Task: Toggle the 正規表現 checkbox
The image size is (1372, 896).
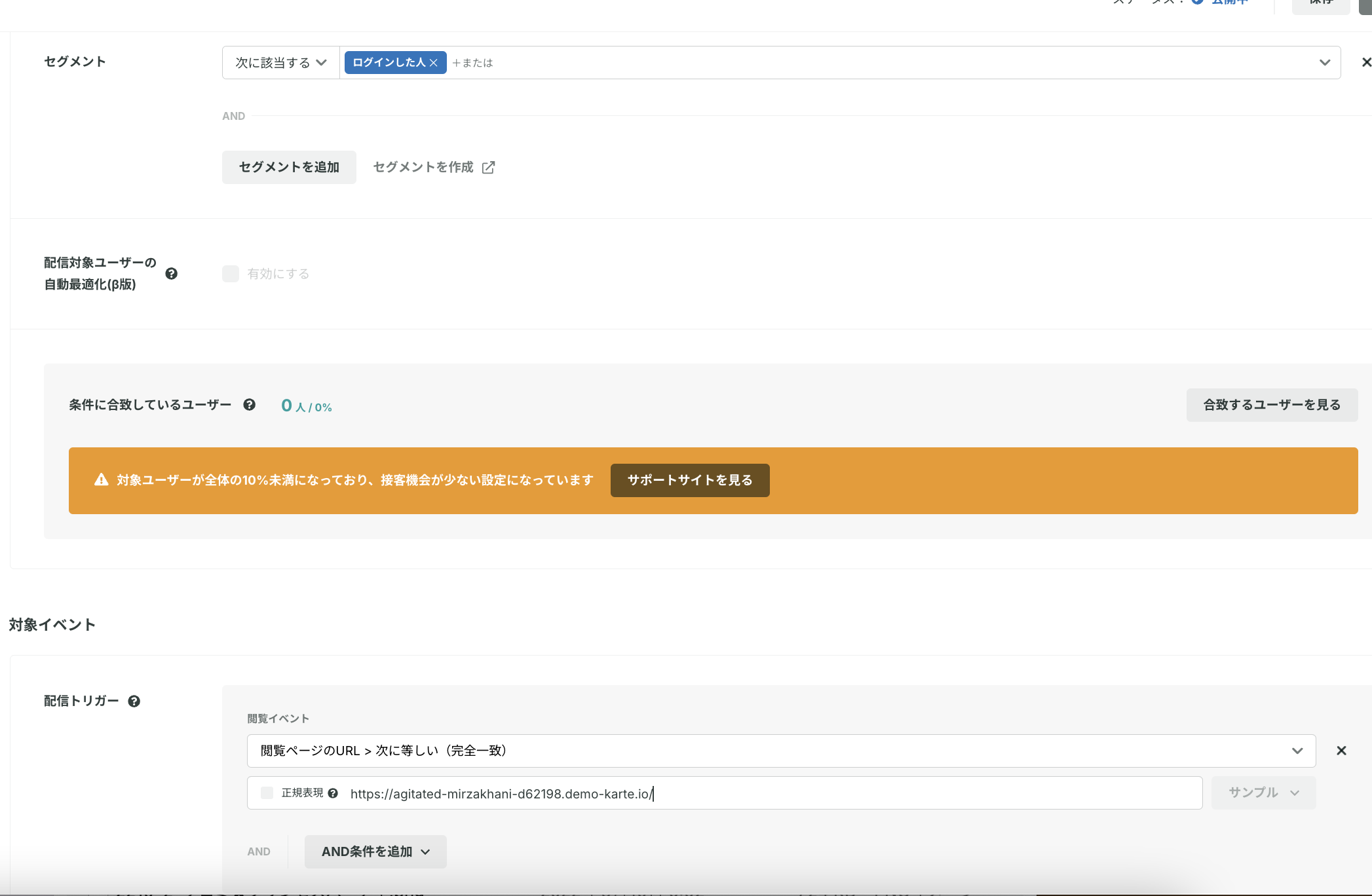Action: point(267,793)
